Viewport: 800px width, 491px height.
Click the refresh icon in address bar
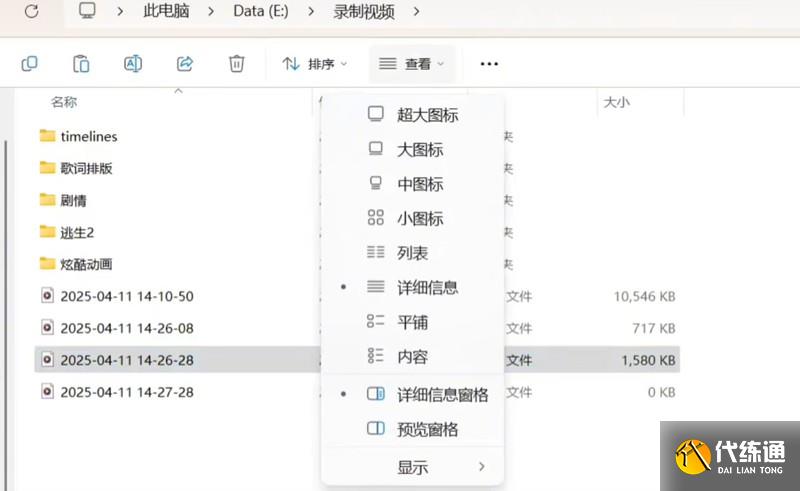pos(32,11)
